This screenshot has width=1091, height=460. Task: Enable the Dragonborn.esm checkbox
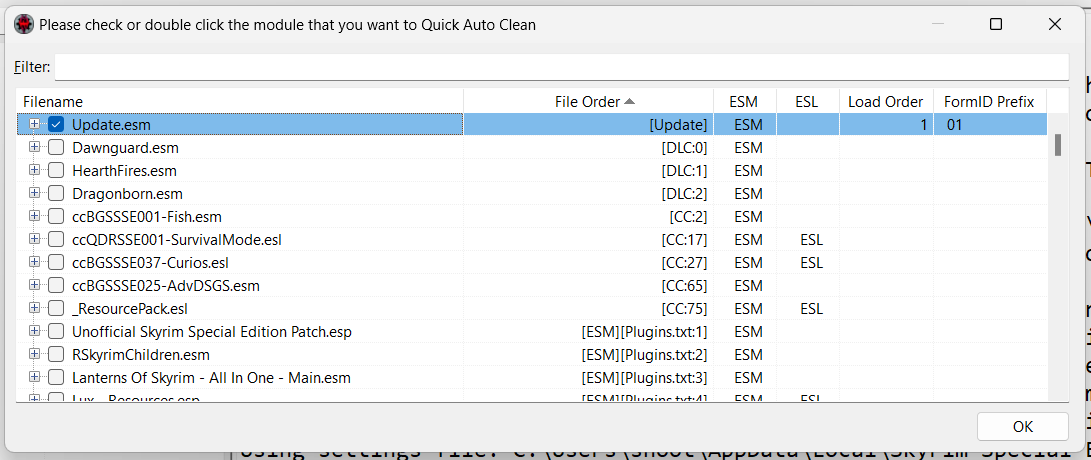(x=56, y=193)
